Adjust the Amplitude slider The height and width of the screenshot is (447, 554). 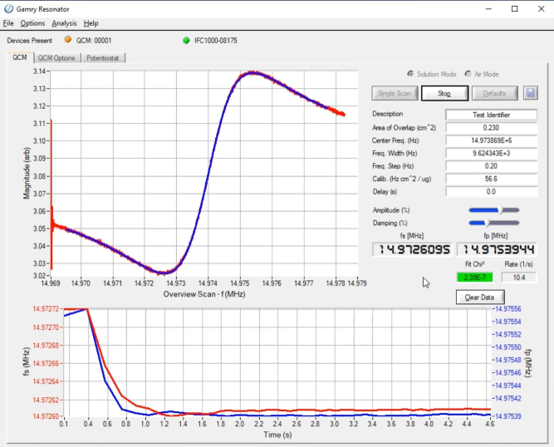(x=494, y=210)
